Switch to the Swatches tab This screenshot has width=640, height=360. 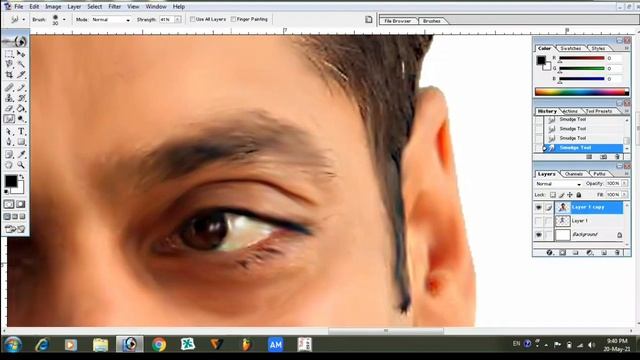click(x=571, y=48)
